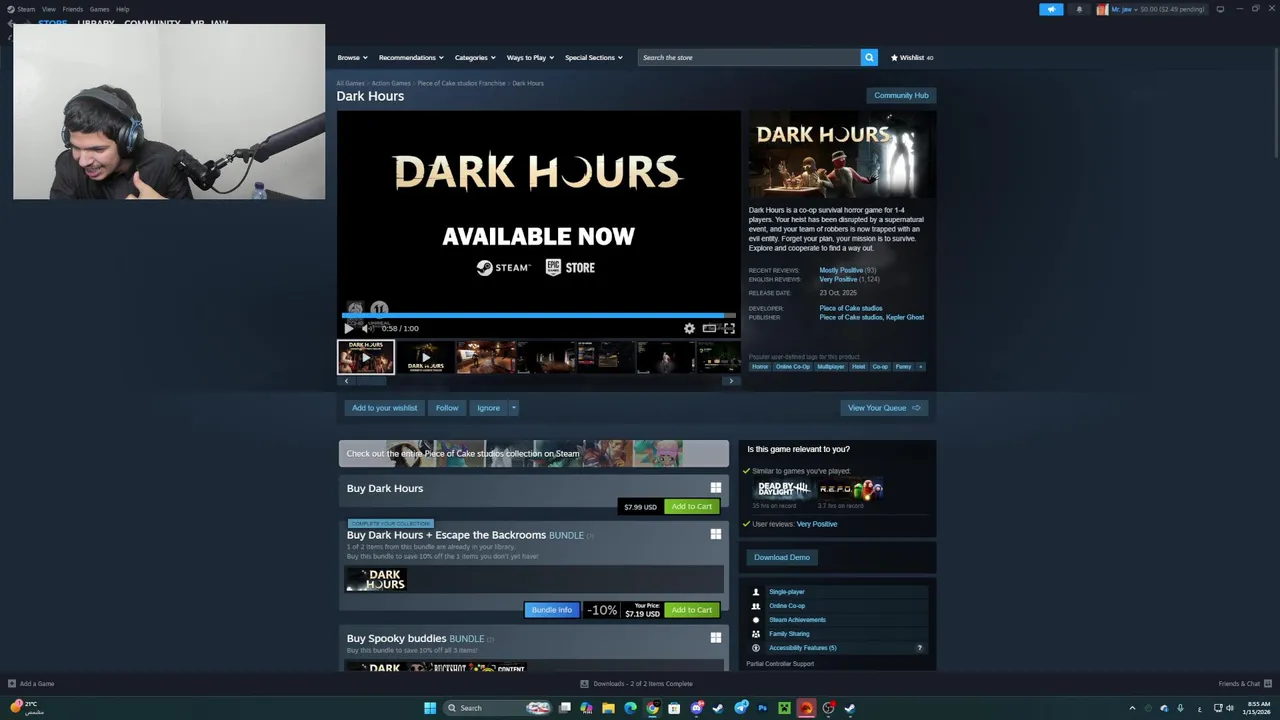Open the Special Sections dropdown
Image resolution: width=1280 pixels, height=720 pixels.
(593, 57)
